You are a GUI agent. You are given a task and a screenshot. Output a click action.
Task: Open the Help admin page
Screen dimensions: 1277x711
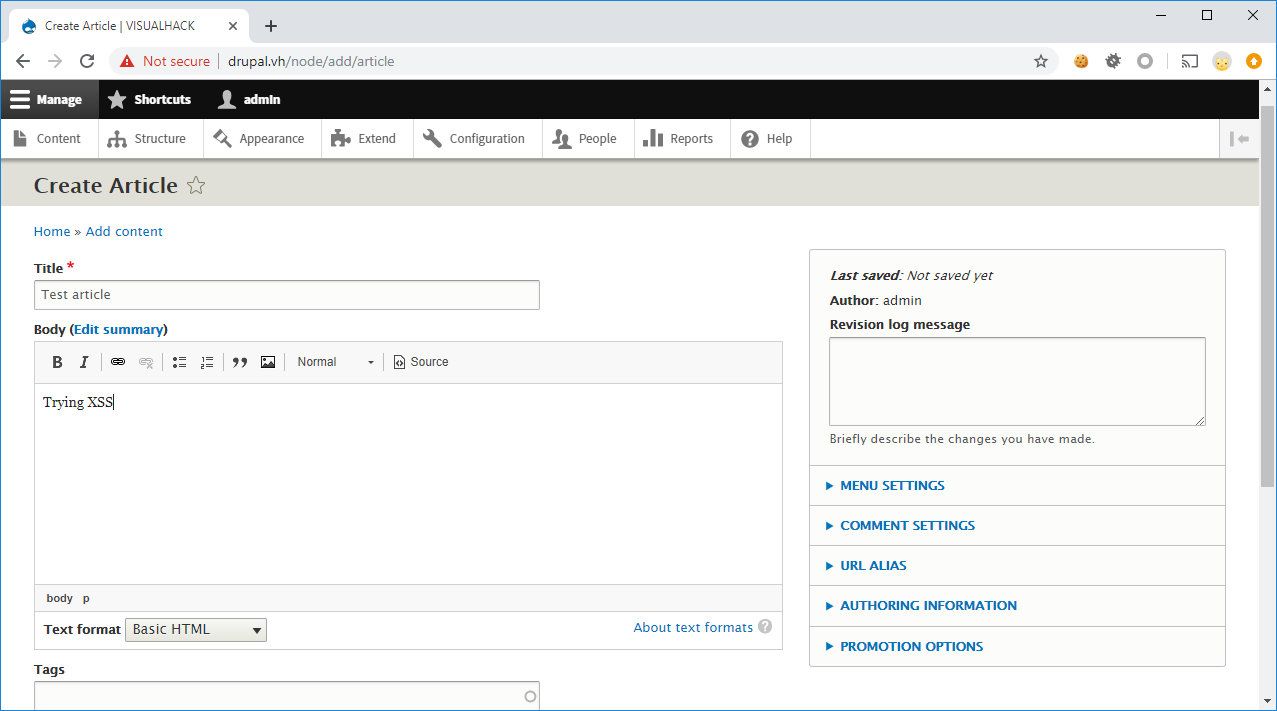pyautogui.click(x=770, y=139)
